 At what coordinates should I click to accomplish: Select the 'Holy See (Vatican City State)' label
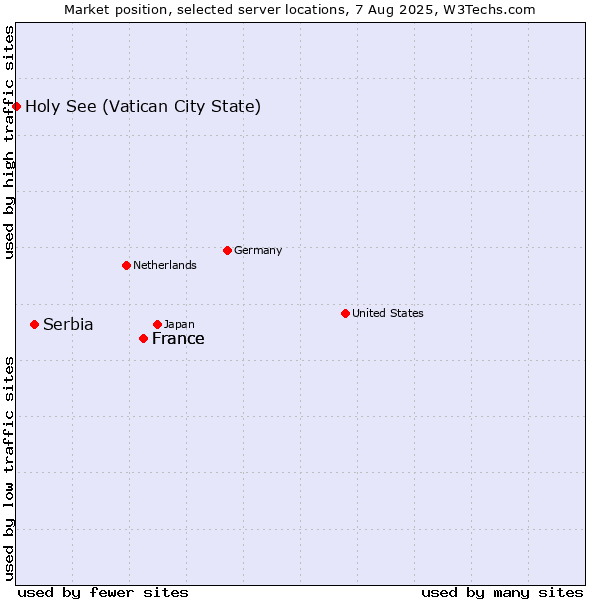click(143, 106)
